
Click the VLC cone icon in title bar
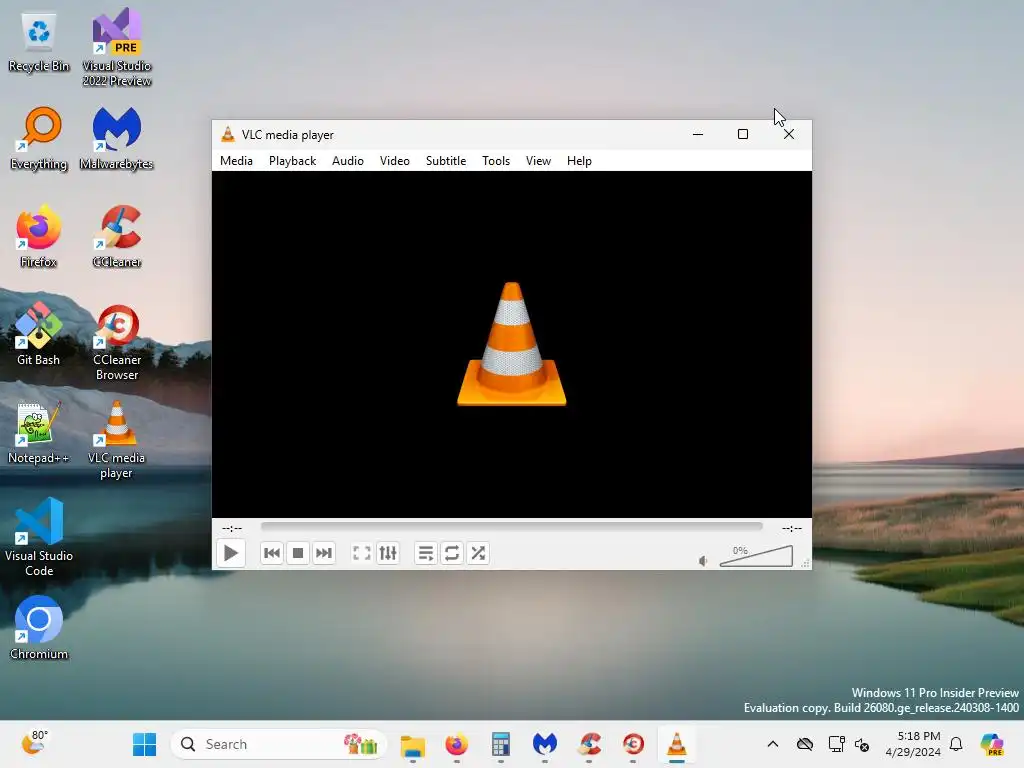point(228,135)
